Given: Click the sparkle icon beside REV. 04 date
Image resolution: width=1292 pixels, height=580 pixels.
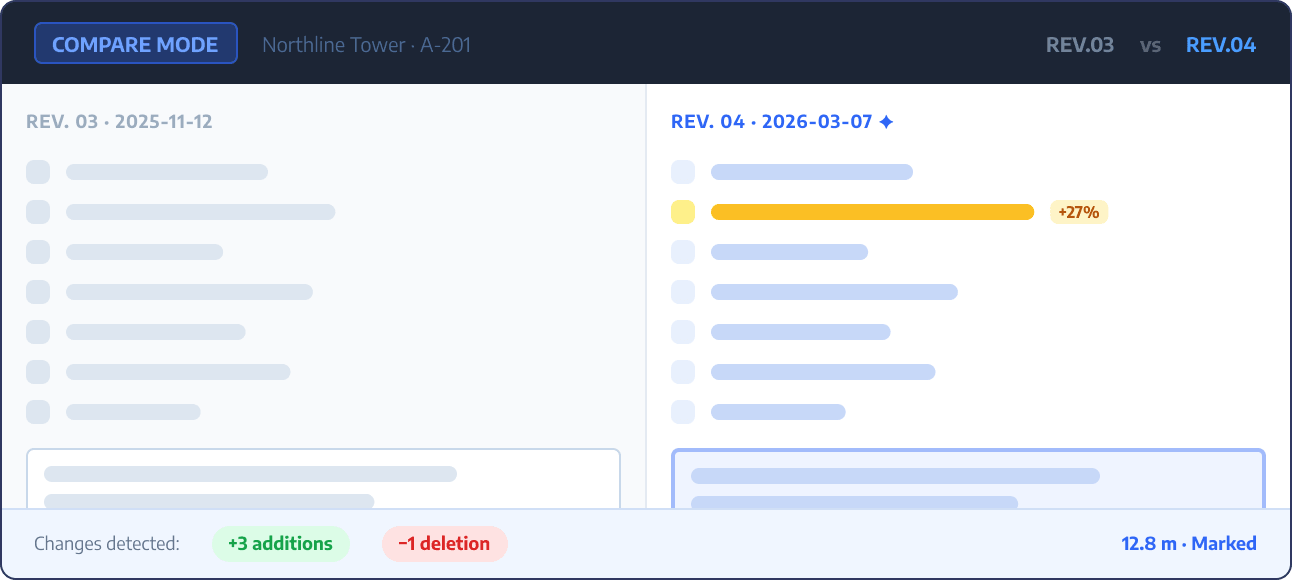Looking at the screenshot, I should pyautogui.click(x=885, y=122).
